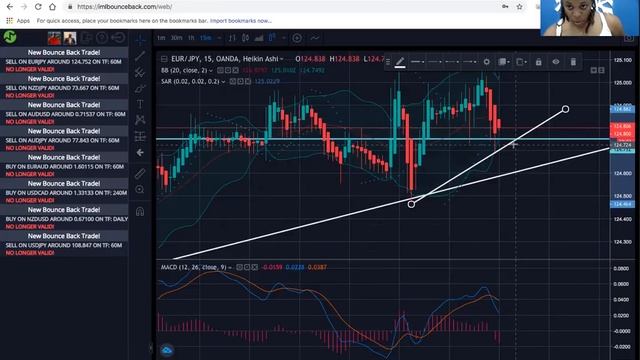Grab the drawing toolbar handle
The width and height of the screenshot is (640, 360).
(x=388, y=62)
